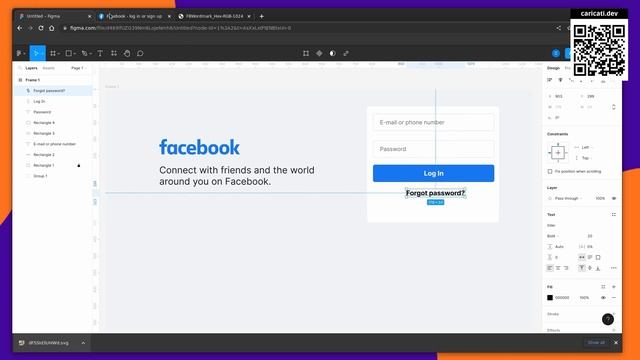Click the facebook logo on canvas
640x360 pixels.
[199, 147]
